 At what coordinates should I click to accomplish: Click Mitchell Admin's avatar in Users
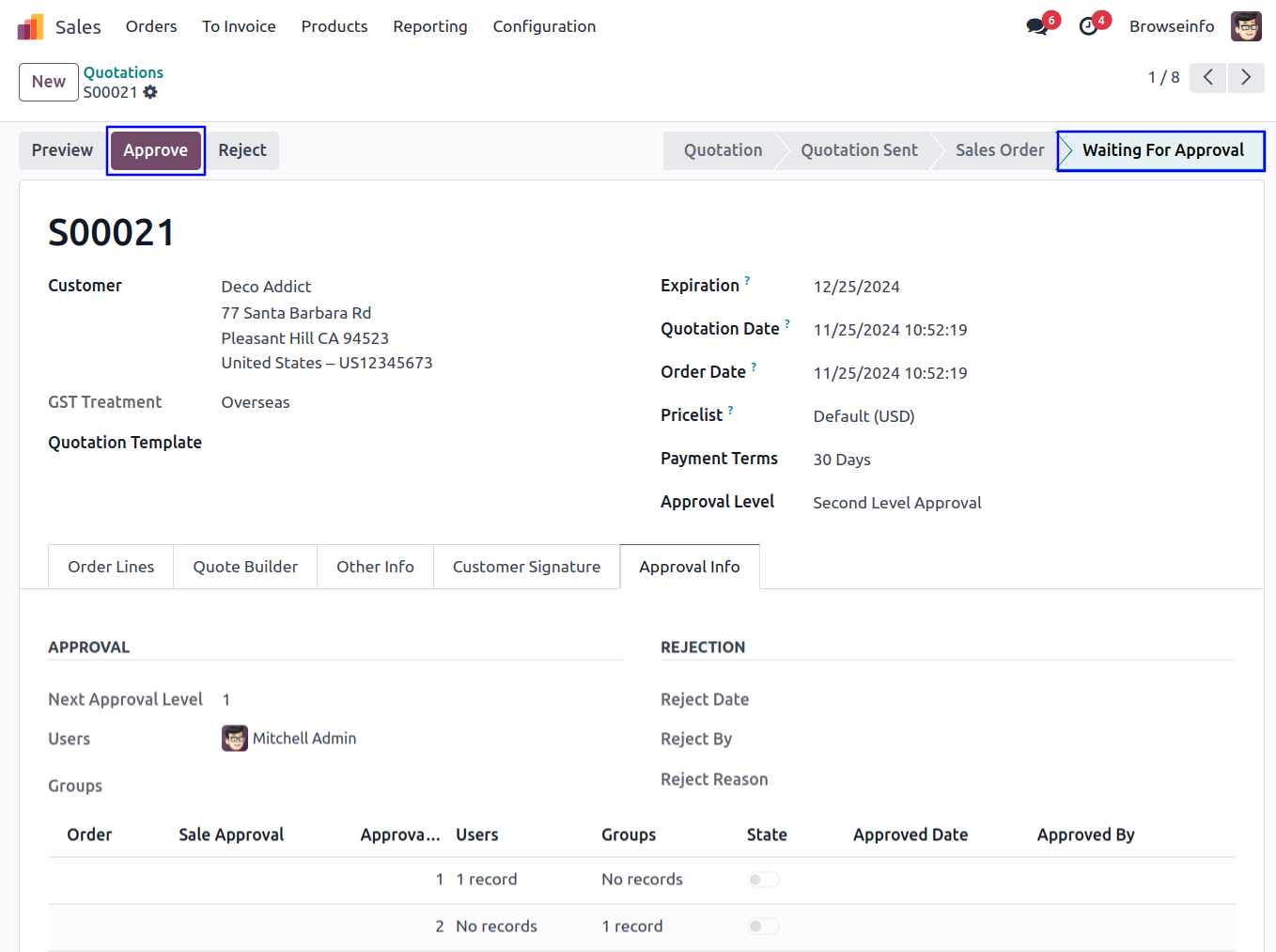pyautogui.click(x=235, y=739)
